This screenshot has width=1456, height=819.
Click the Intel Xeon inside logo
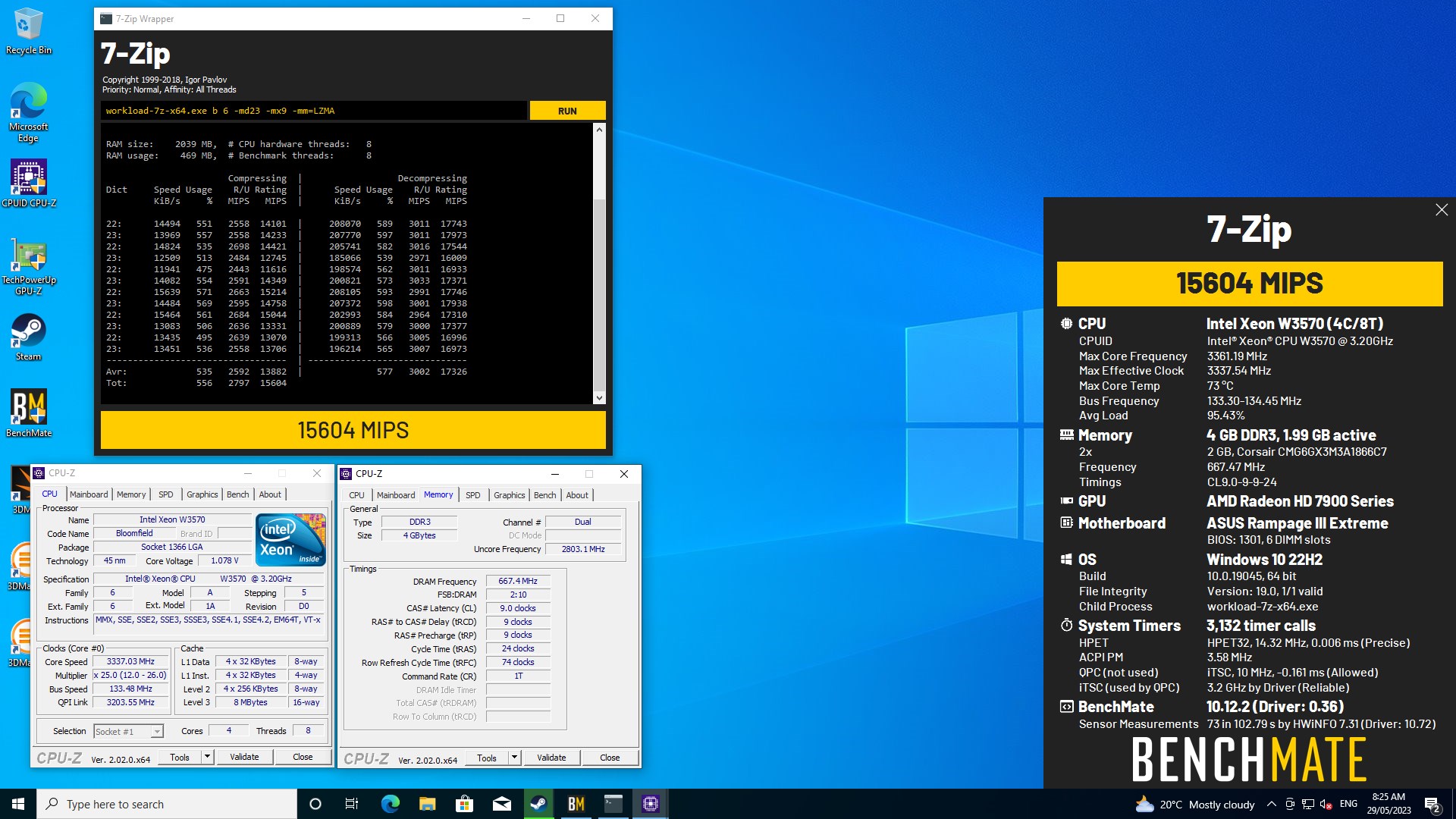290,539
